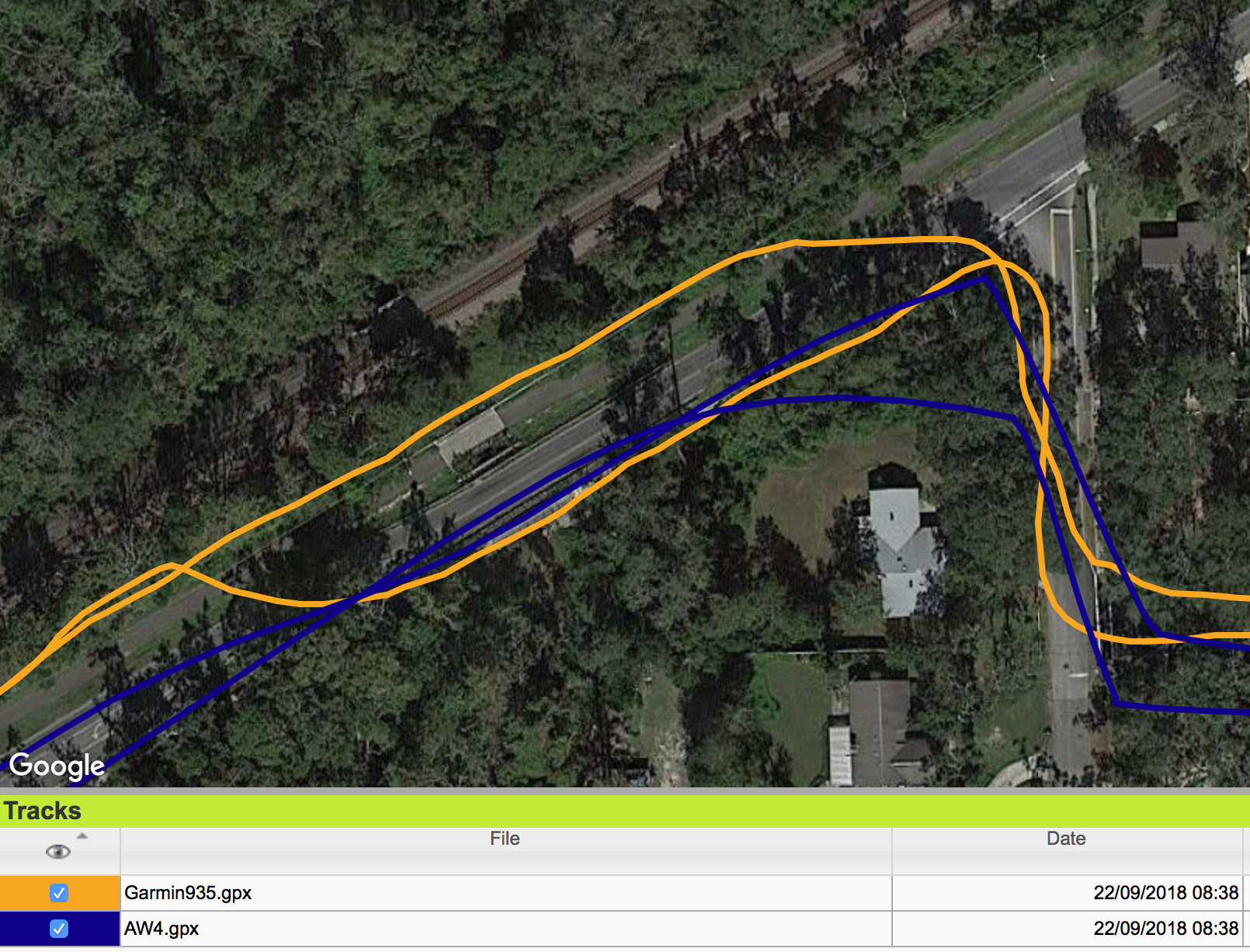Viewport: 1250px width, 952px height.
Task: Click the AW4 date 22/09/2018 08:38
Action: [1165, 929]
